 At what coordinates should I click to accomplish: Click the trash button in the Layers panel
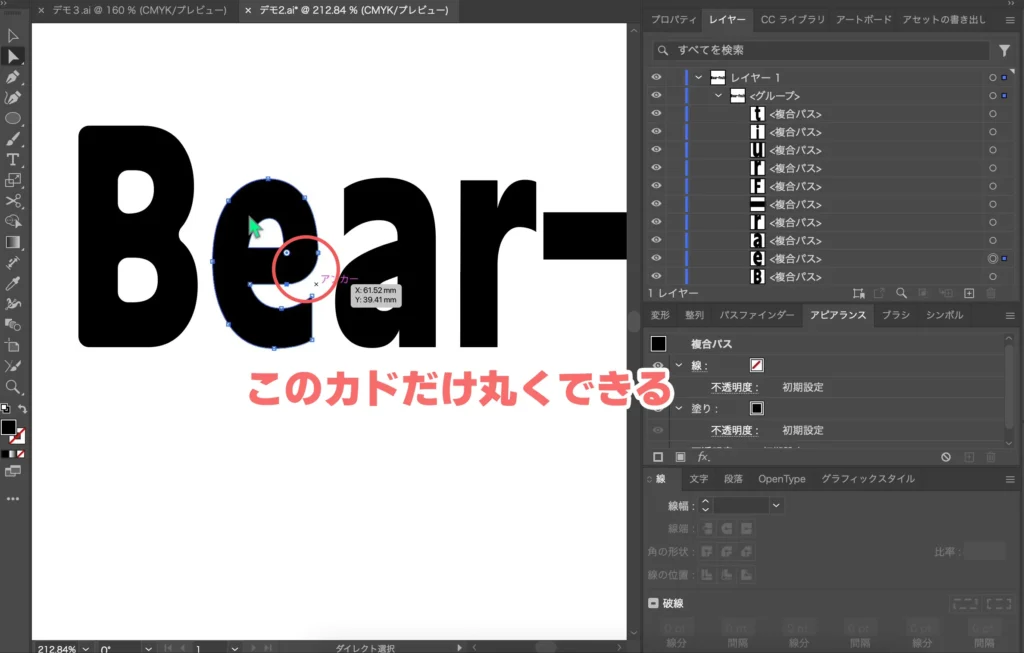[x=991, y=293]
